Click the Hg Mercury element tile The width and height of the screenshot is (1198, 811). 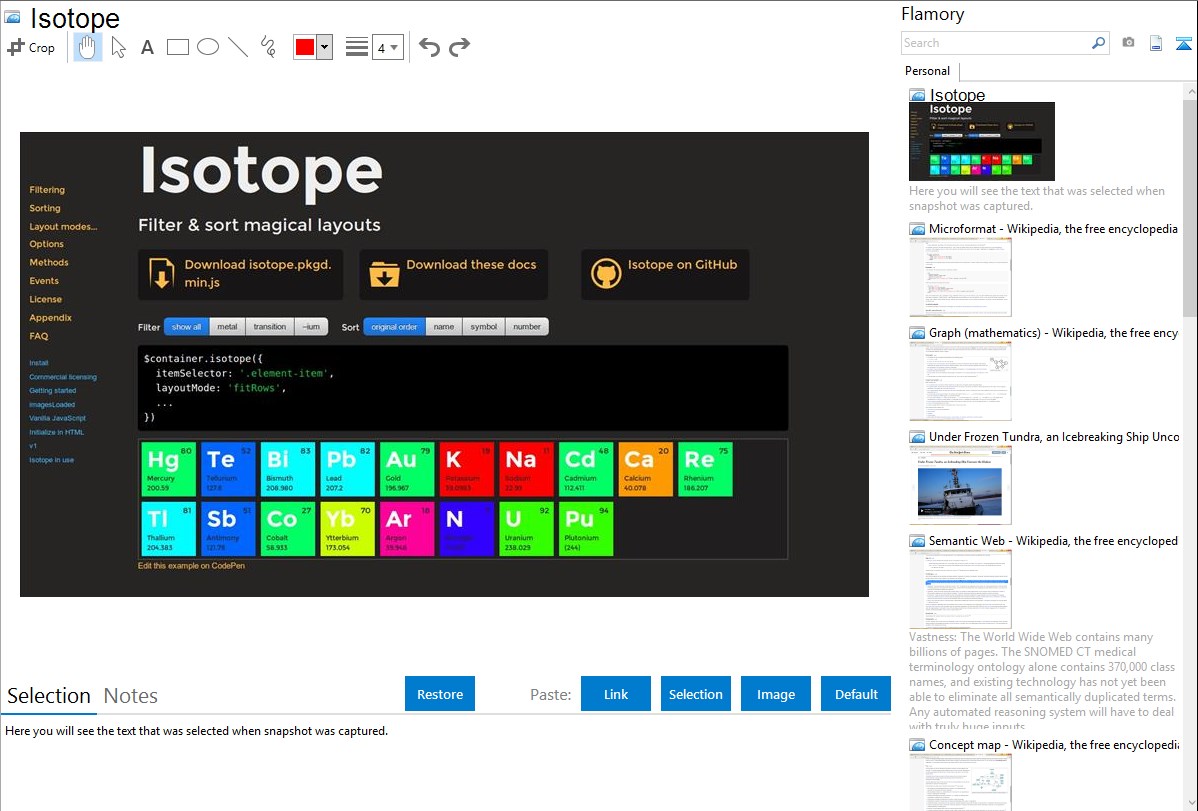(x=168, y=469)
